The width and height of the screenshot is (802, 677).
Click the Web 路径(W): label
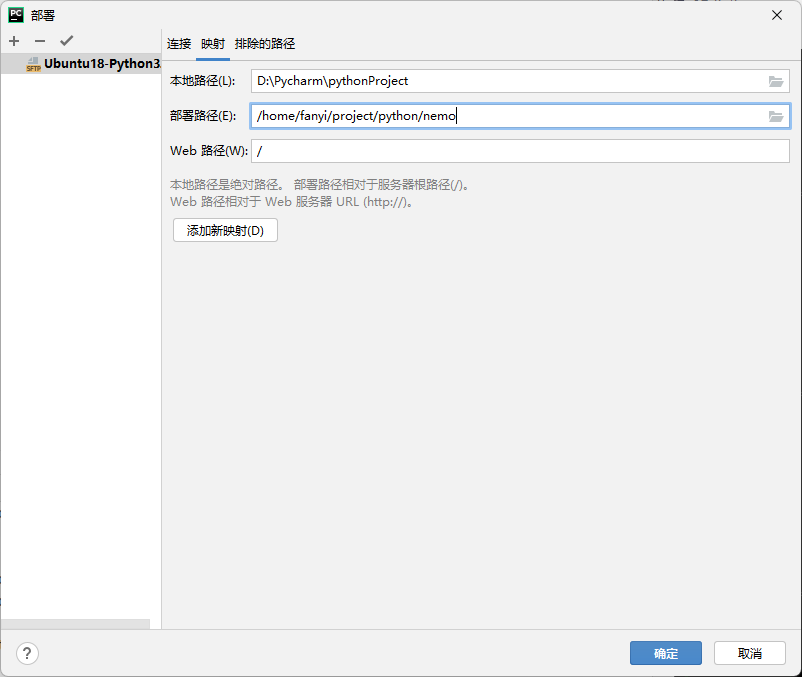209,151
